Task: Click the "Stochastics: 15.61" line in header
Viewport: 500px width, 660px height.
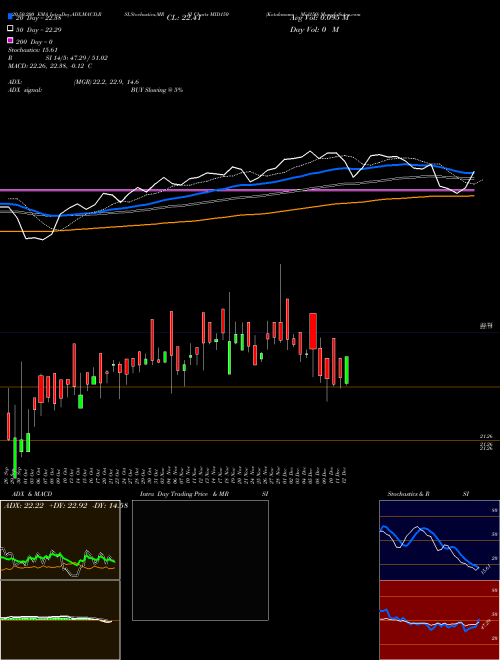Action: click(x=33, y=50)
